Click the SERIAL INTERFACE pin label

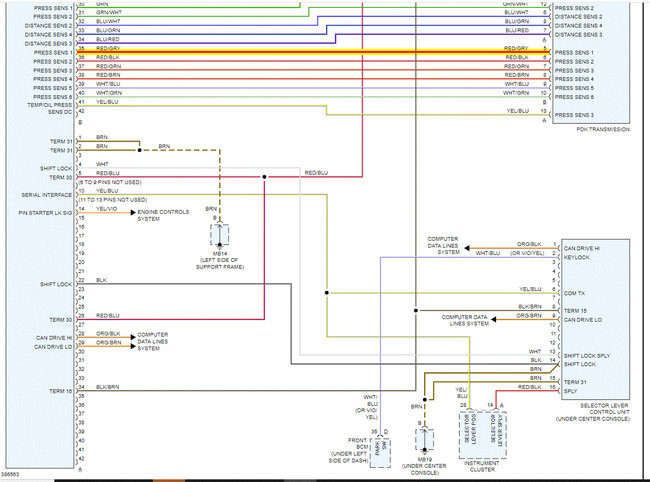point(47,195)
